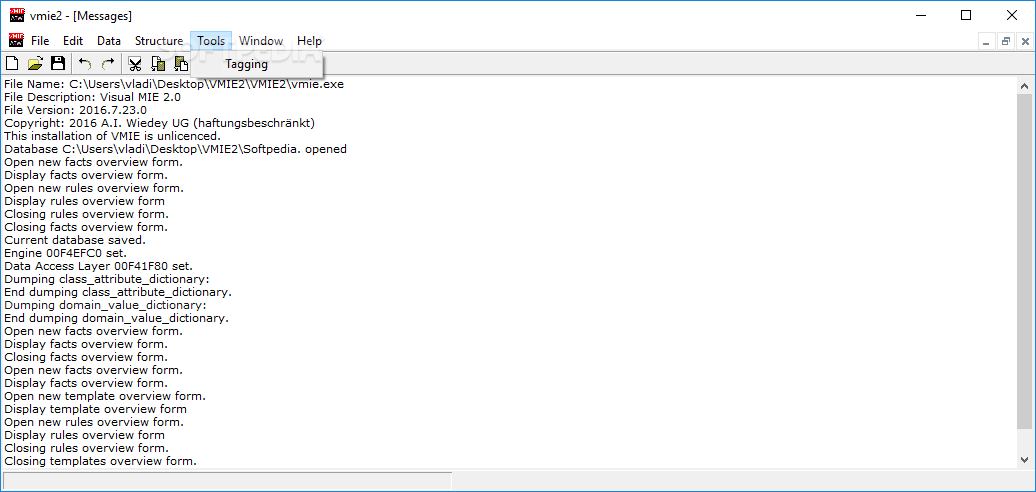Click the 'Database C:\Users\vladi...Softpedia. opened' line
The width and height of the screenshot is (1036, 492).
(x=175, y=149)
